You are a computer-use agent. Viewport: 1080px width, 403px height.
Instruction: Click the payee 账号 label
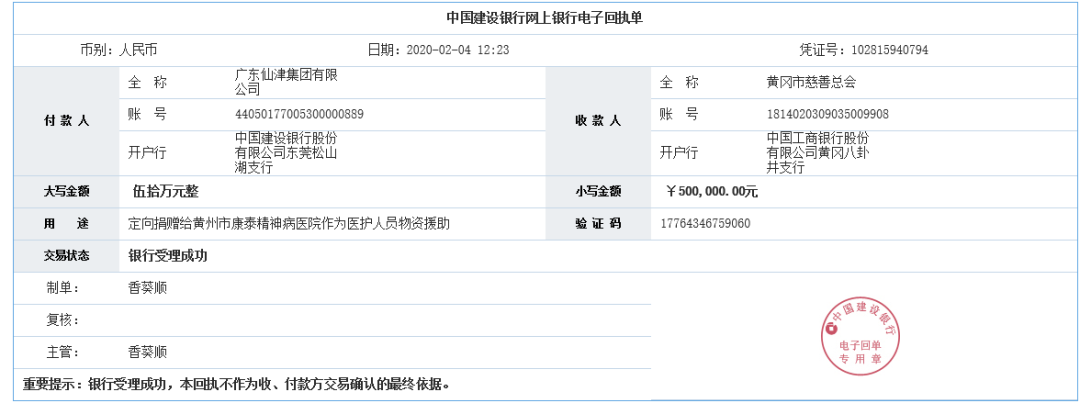coord(679,114)
